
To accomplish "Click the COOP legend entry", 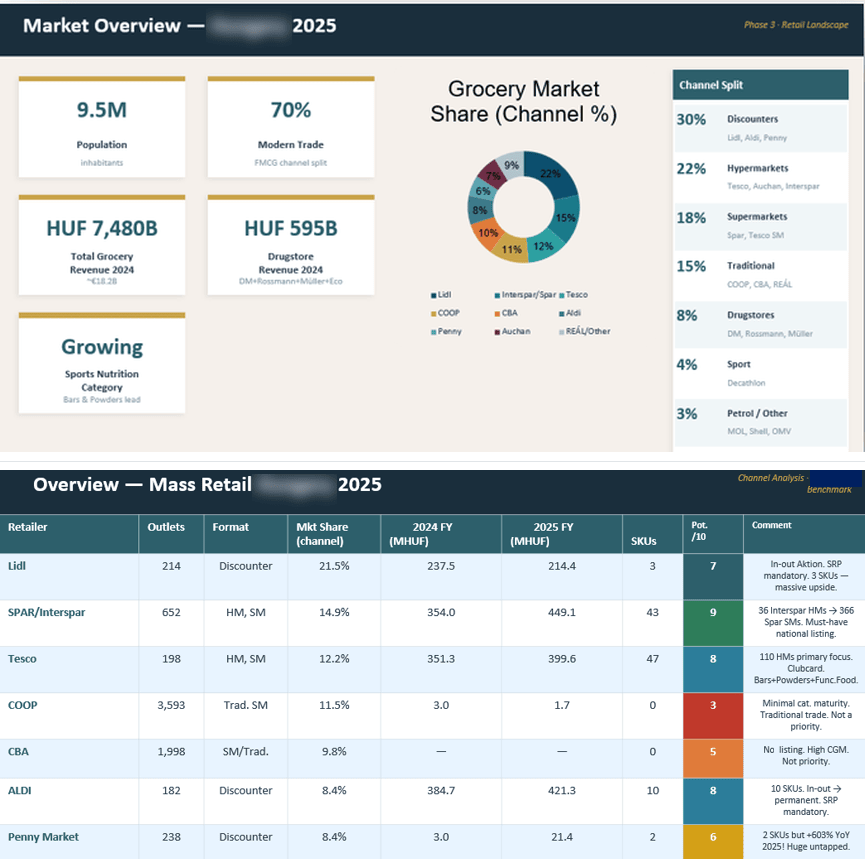I will 445,313.
